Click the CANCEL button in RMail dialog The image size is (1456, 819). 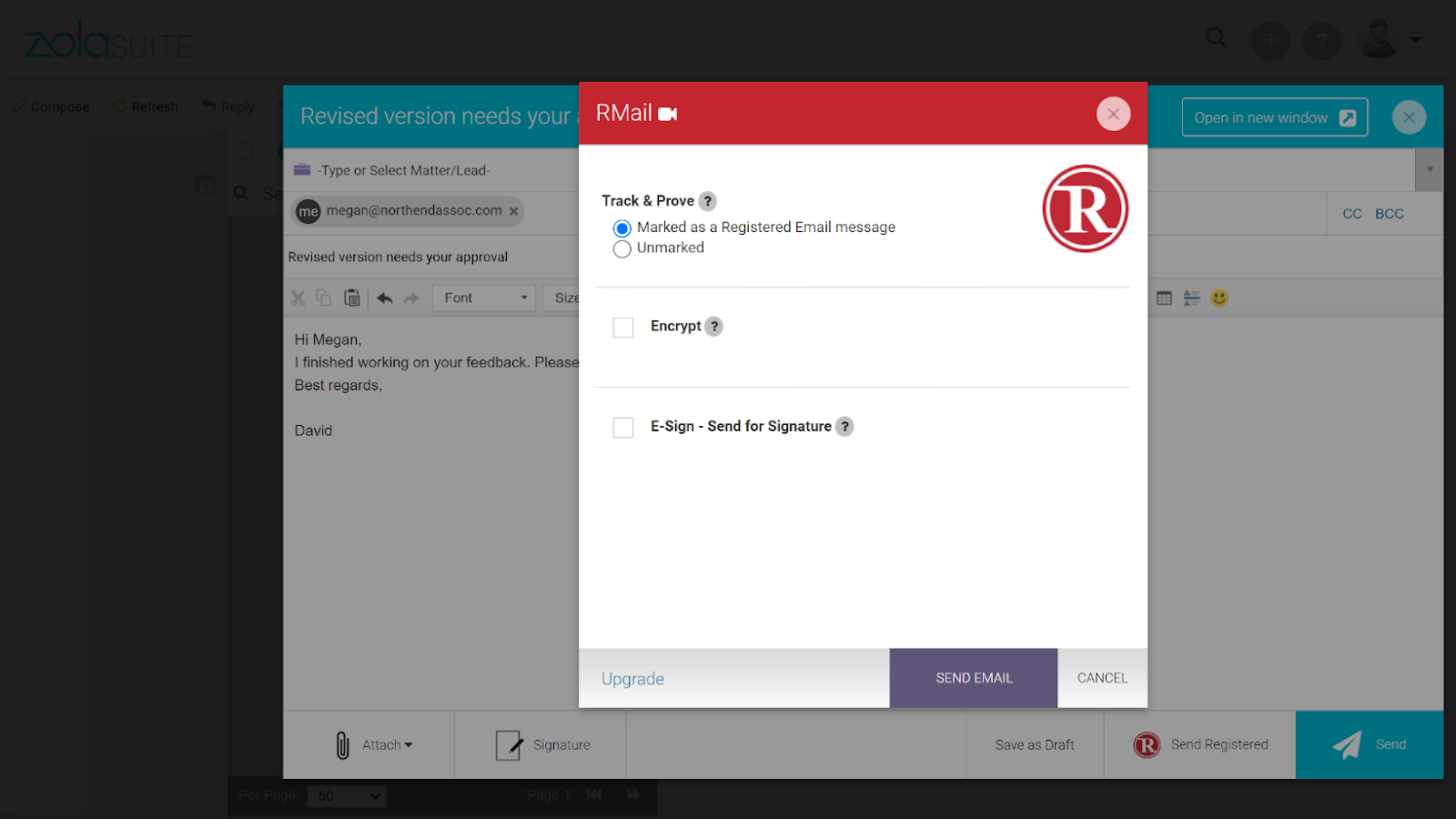point(1102,678)
